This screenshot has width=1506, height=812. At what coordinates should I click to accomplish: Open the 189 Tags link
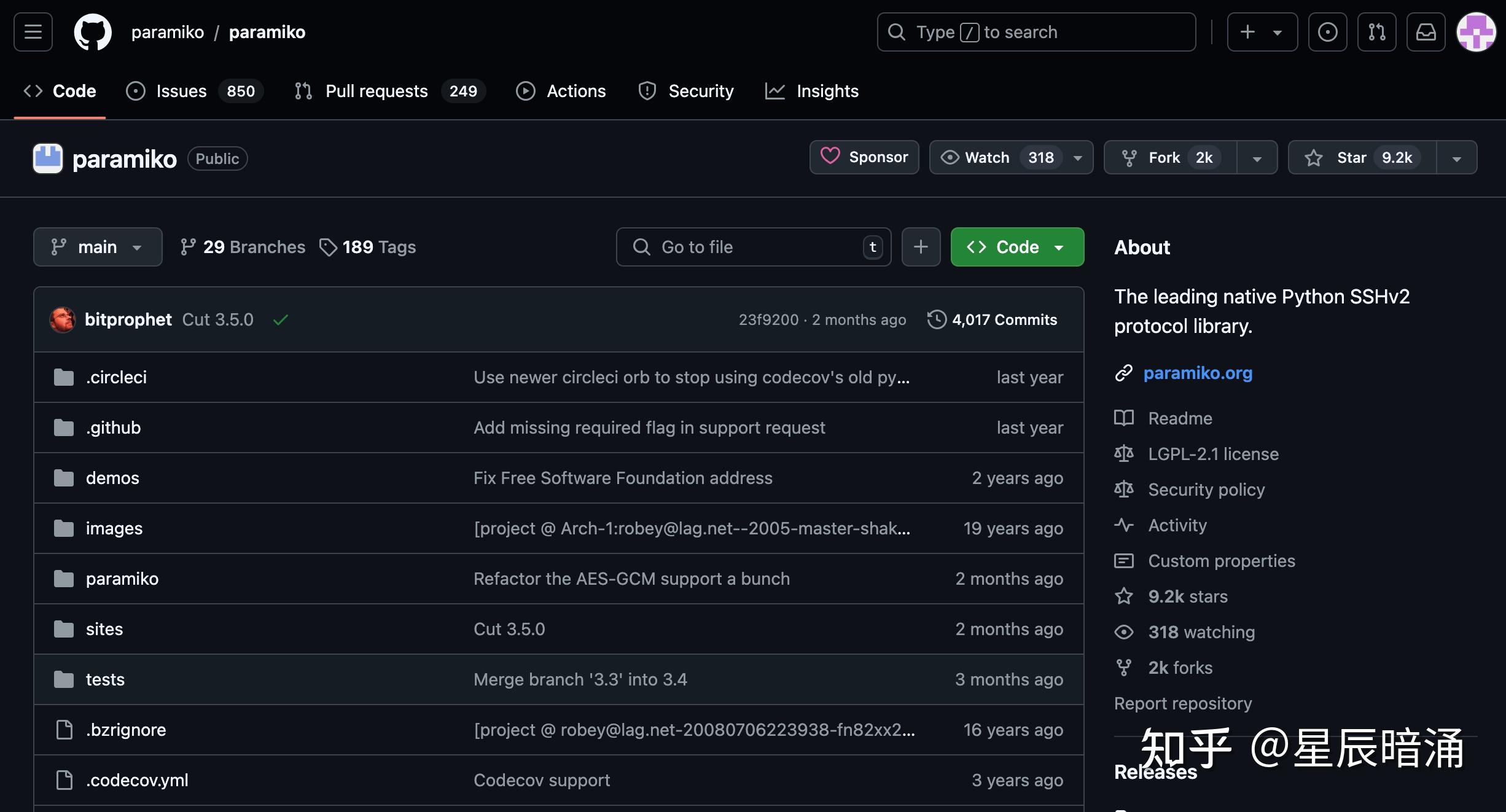click(368, 247)
